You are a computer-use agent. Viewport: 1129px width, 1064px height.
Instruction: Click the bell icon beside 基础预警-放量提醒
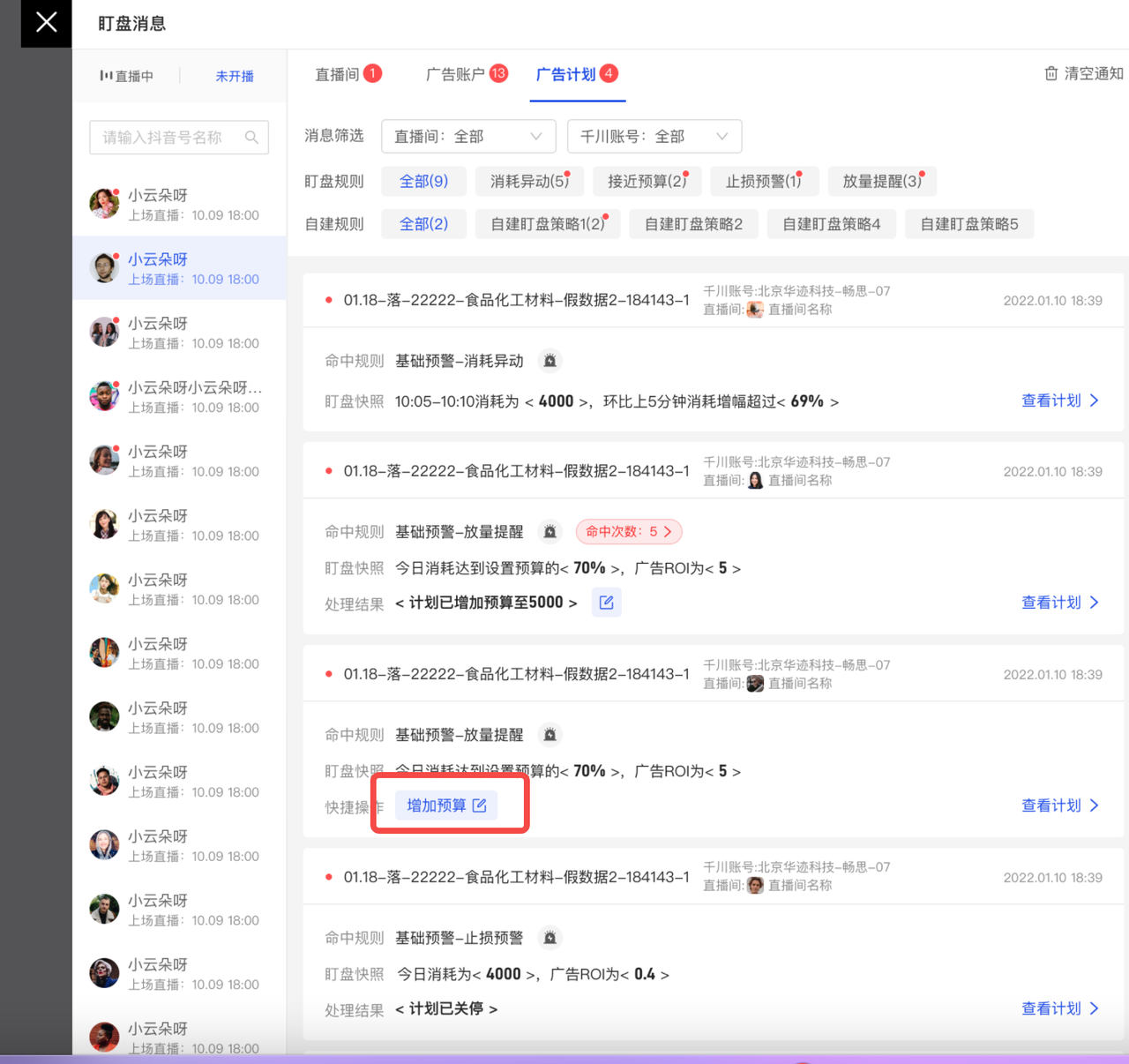coord(550,531)
